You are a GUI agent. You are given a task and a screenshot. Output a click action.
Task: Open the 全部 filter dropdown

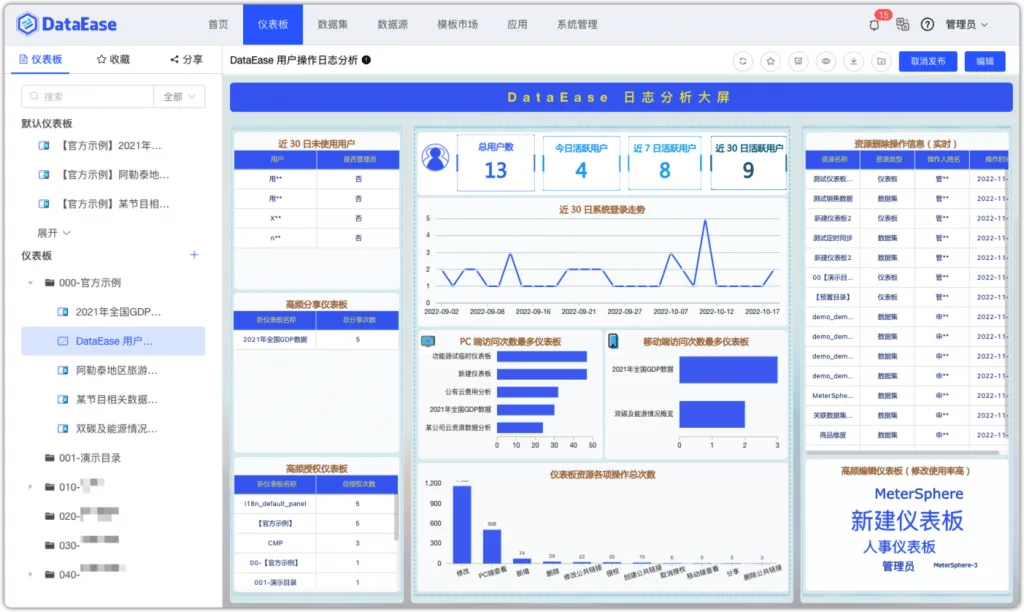179,97
